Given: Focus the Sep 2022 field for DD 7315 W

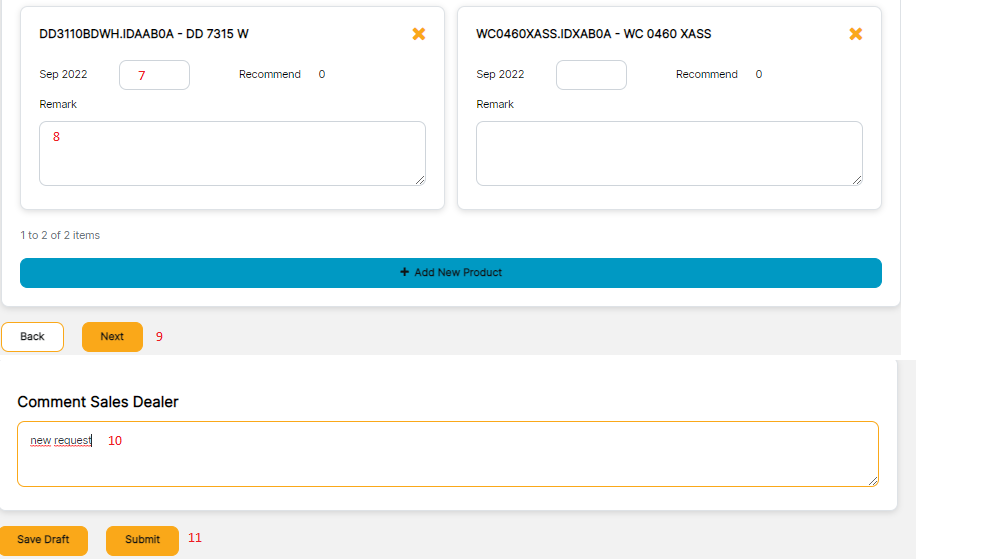Looking at the screenshot, I should [154, 75].
